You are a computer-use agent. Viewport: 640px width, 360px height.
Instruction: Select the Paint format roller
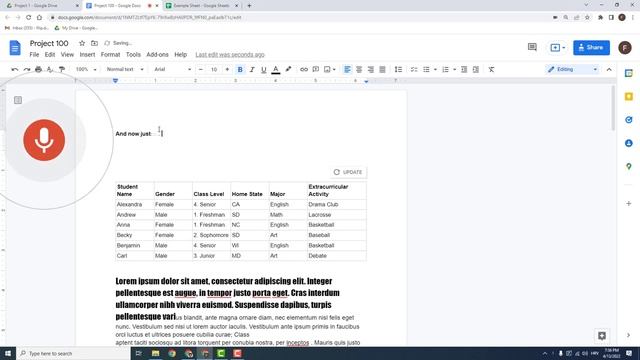[62, 69]
